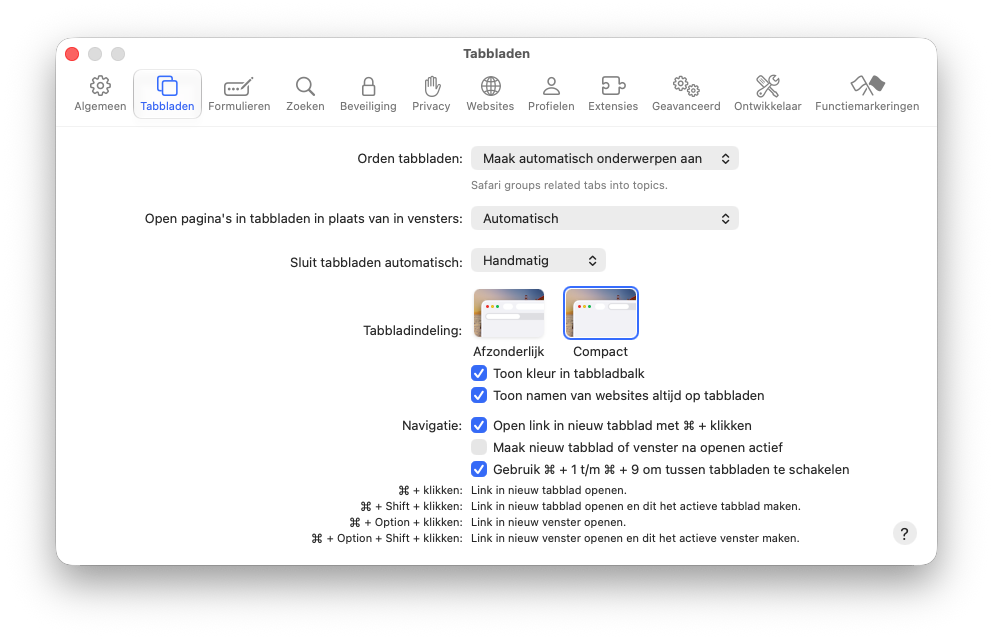Open the Algemeen gear settings pane

coord(100,94)
